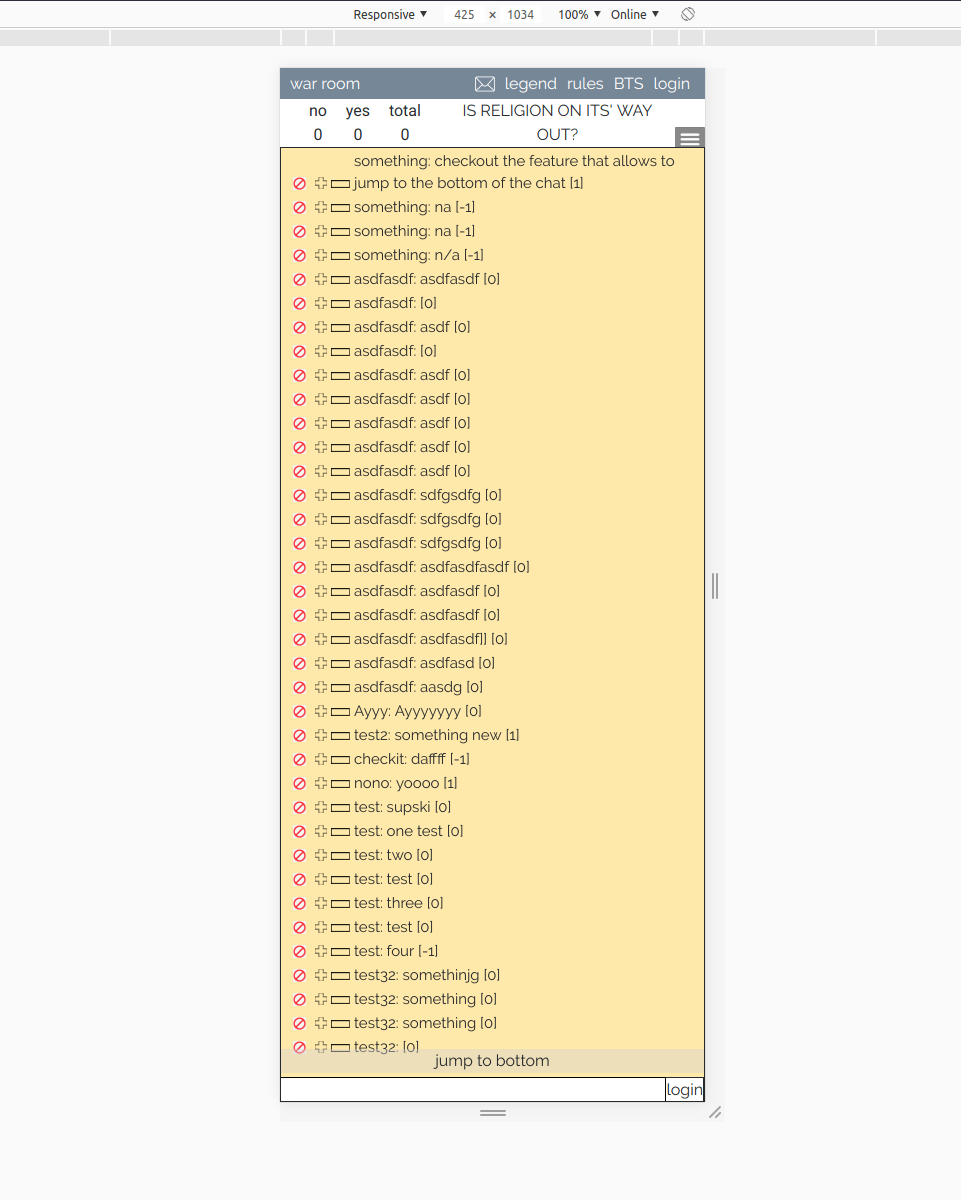Minus icon on 'test32: somethinjg' row
The image size is (961, 1200).
tap(340, 976)
